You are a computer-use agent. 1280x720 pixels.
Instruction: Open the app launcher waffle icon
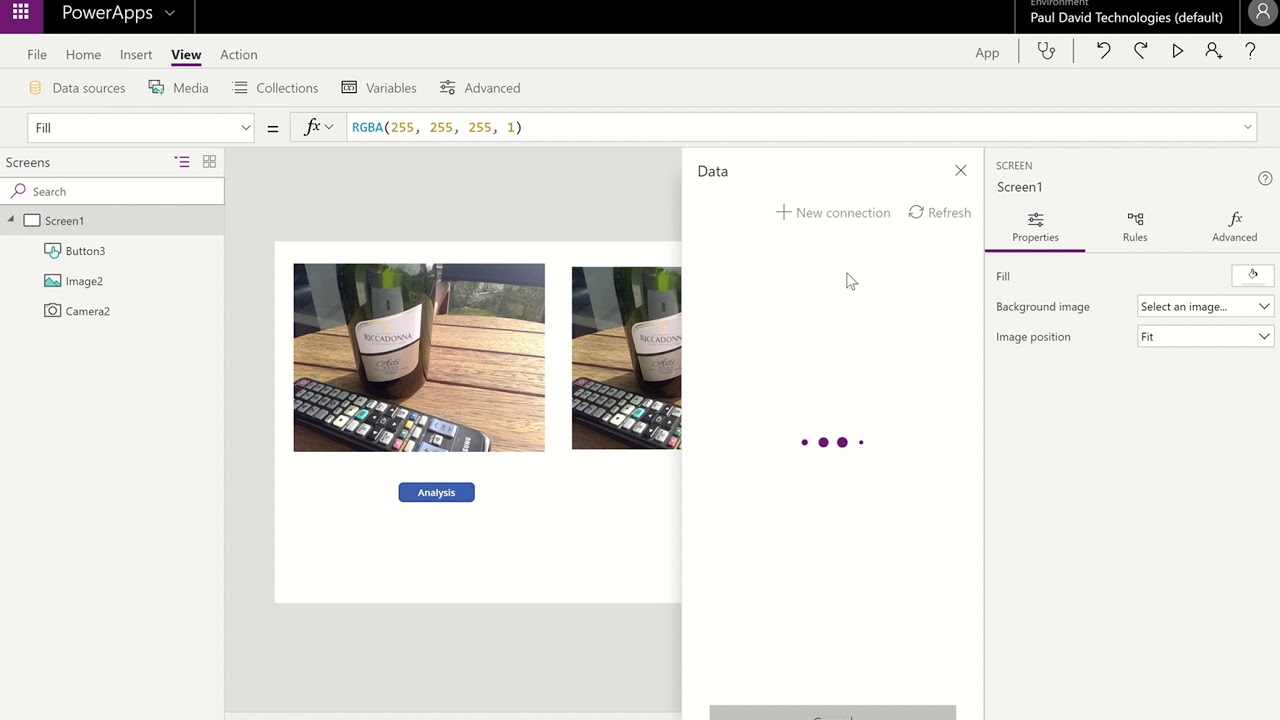click(20, 13)
